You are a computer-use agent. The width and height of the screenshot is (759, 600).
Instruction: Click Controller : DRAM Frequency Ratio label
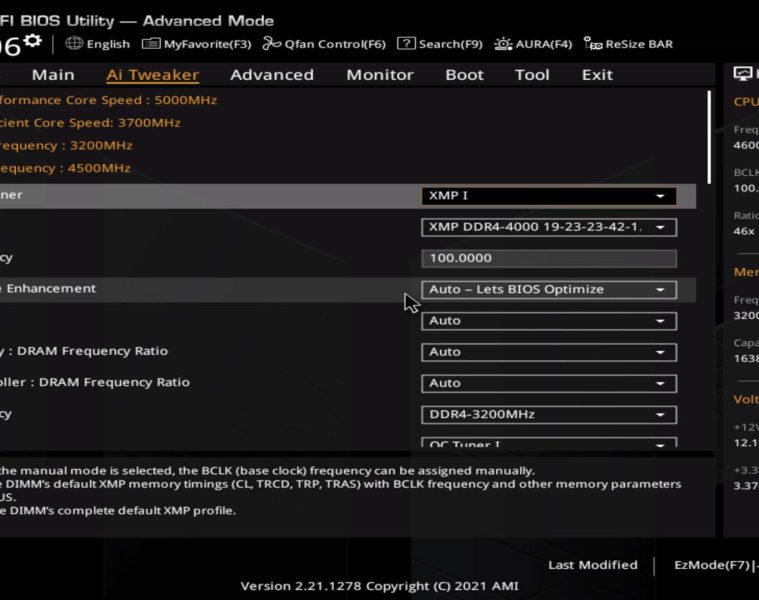pyautogui.click(x=95, y=382)
